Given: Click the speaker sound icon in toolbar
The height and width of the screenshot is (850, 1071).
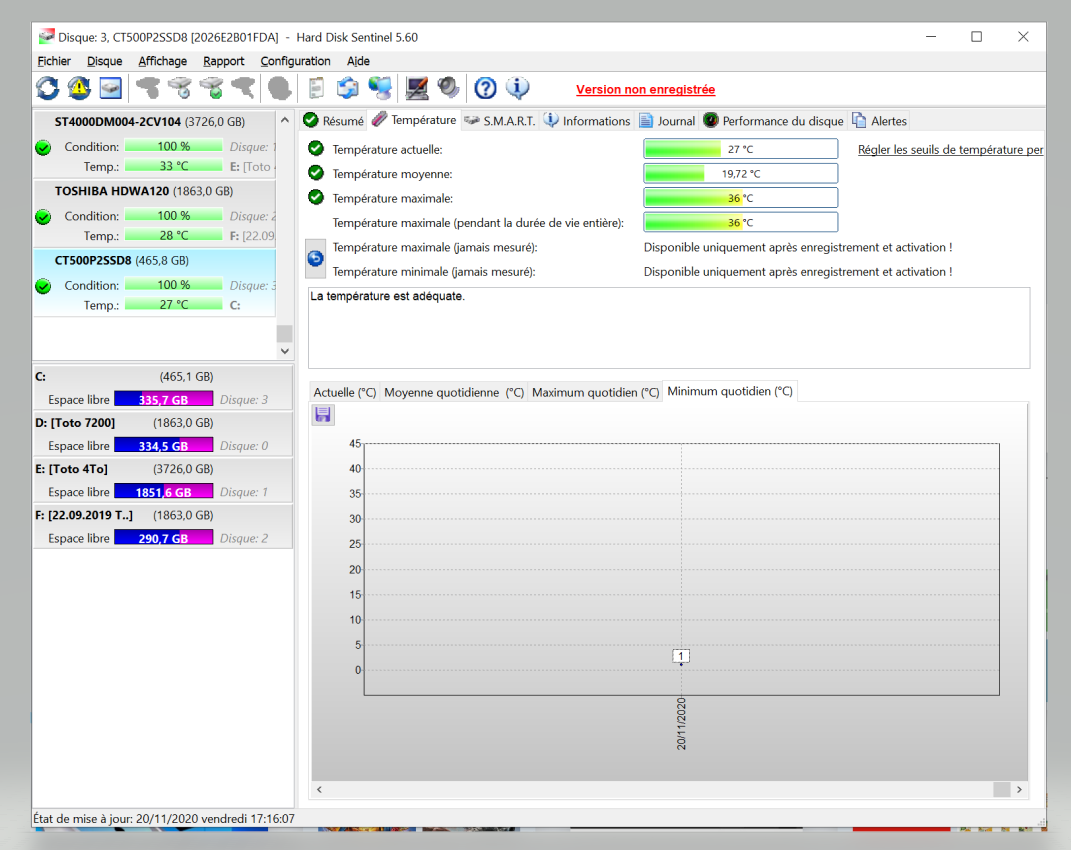Looking at the screenshot, I should point(449,88).
